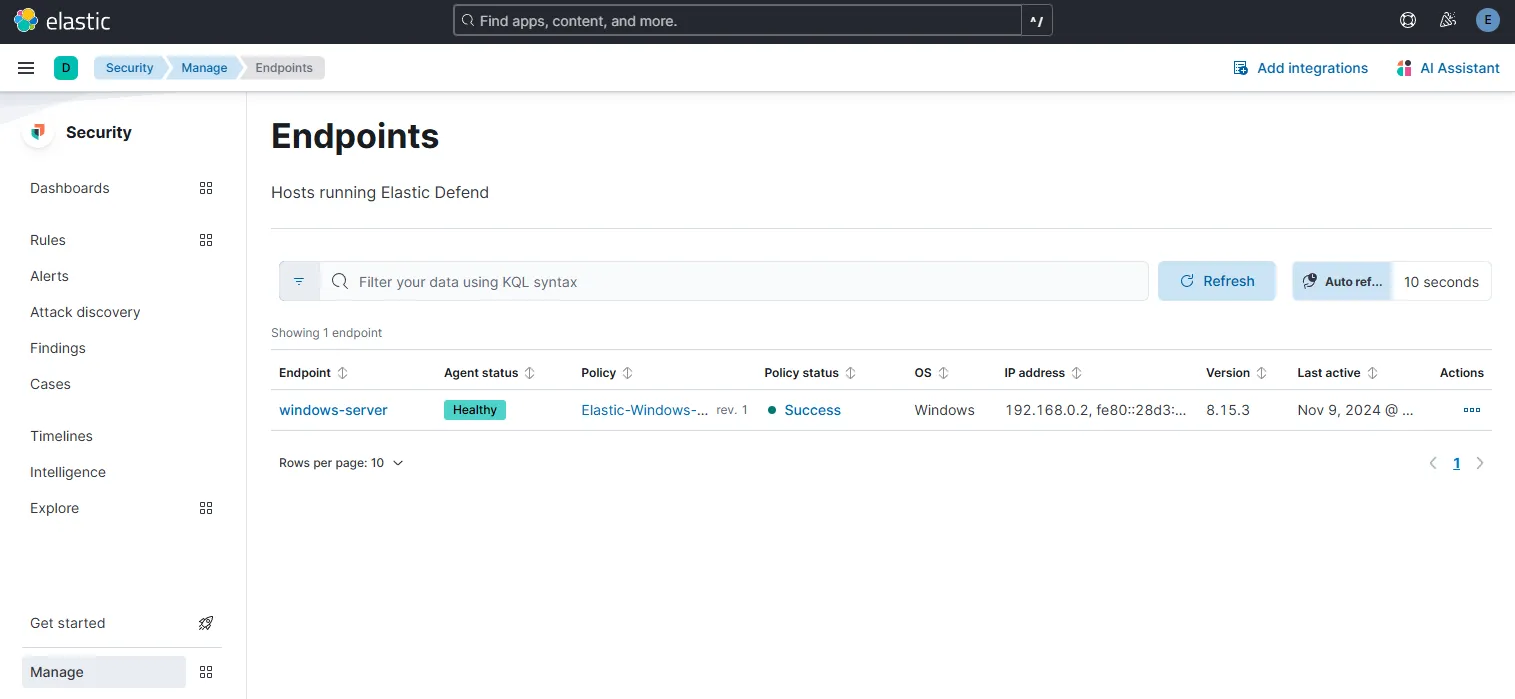Screen dimensions: 1515x699
Task: Open the user avatar E menu
Action: click(1487, 20)
